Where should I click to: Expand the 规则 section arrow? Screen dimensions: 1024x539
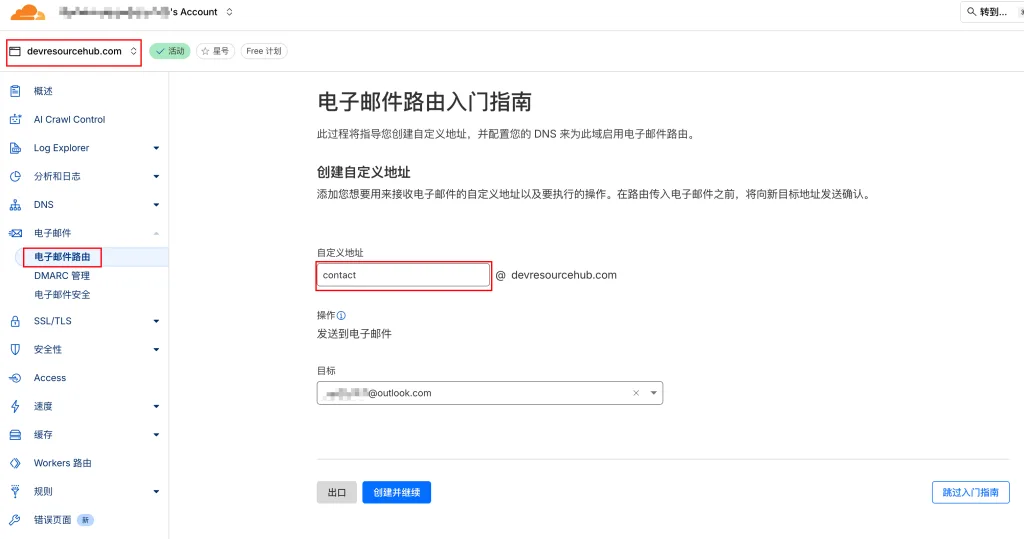pos(156,492)
